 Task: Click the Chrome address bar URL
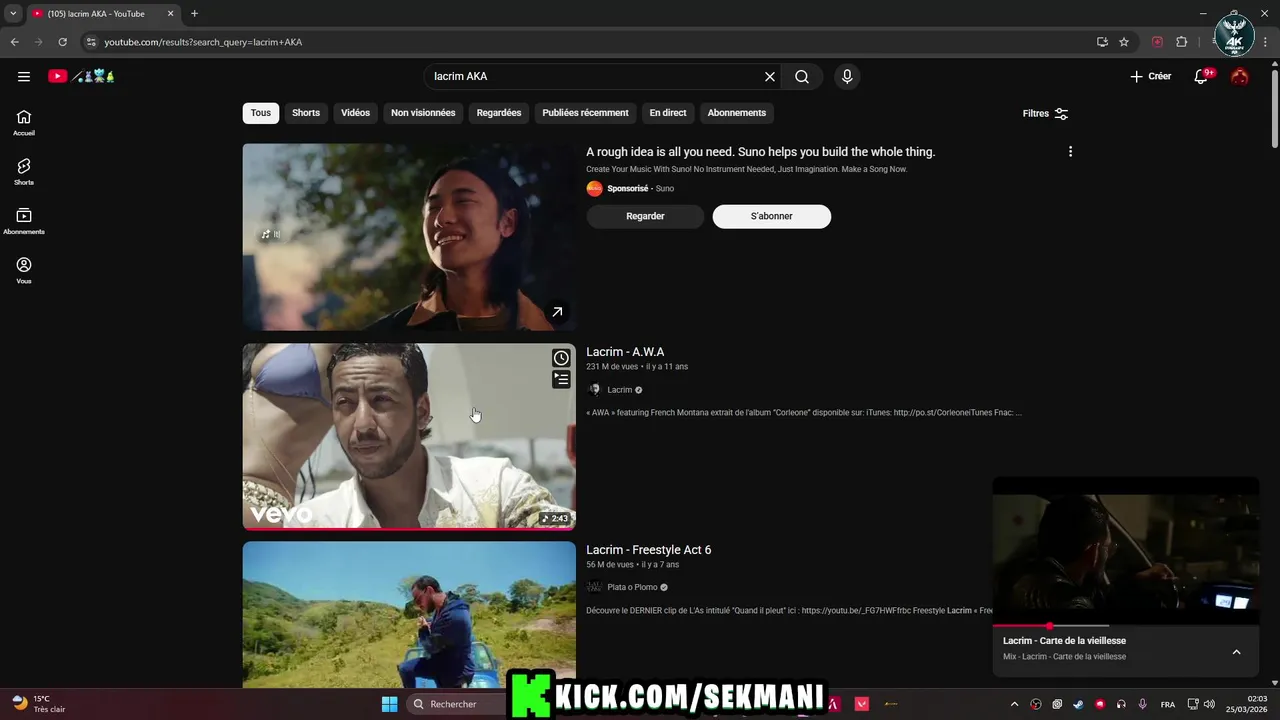coord(203,42)
